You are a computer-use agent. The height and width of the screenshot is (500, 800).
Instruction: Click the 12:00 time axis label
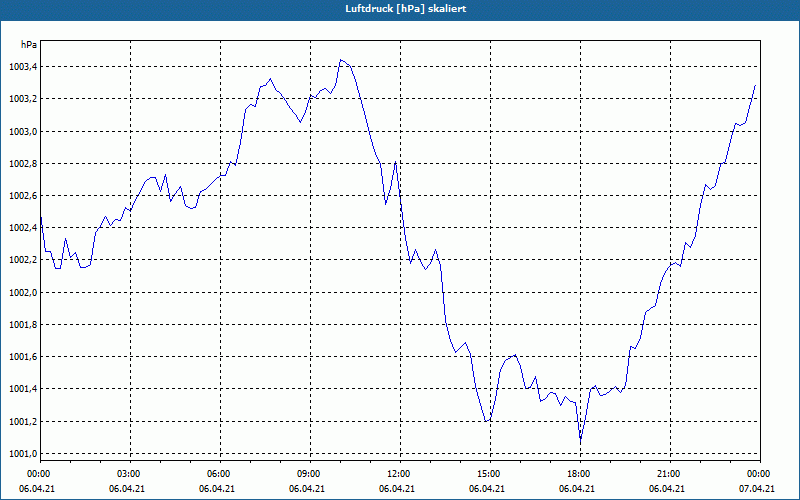(401, 474)
